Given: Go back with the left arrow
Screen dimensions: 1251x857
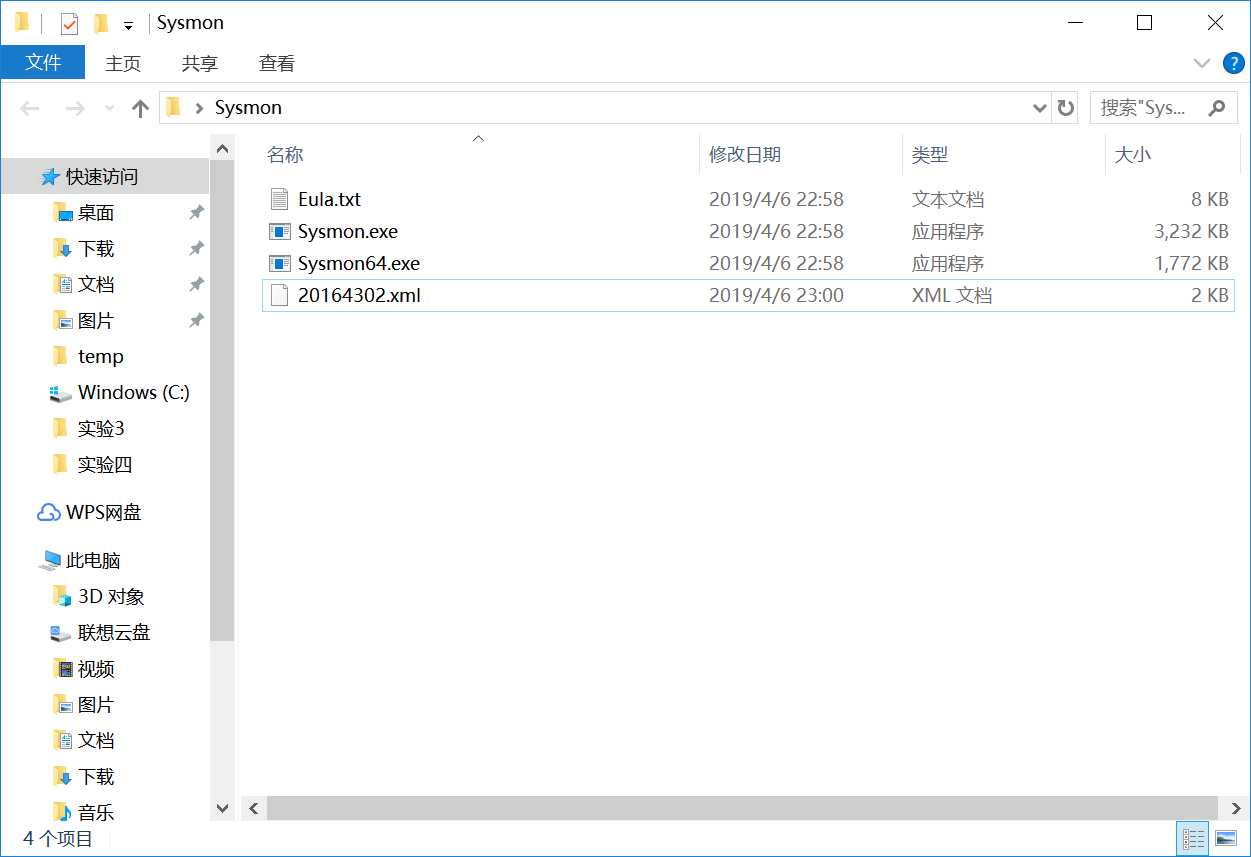Looking at the screenshot, I should pos(30,108).
